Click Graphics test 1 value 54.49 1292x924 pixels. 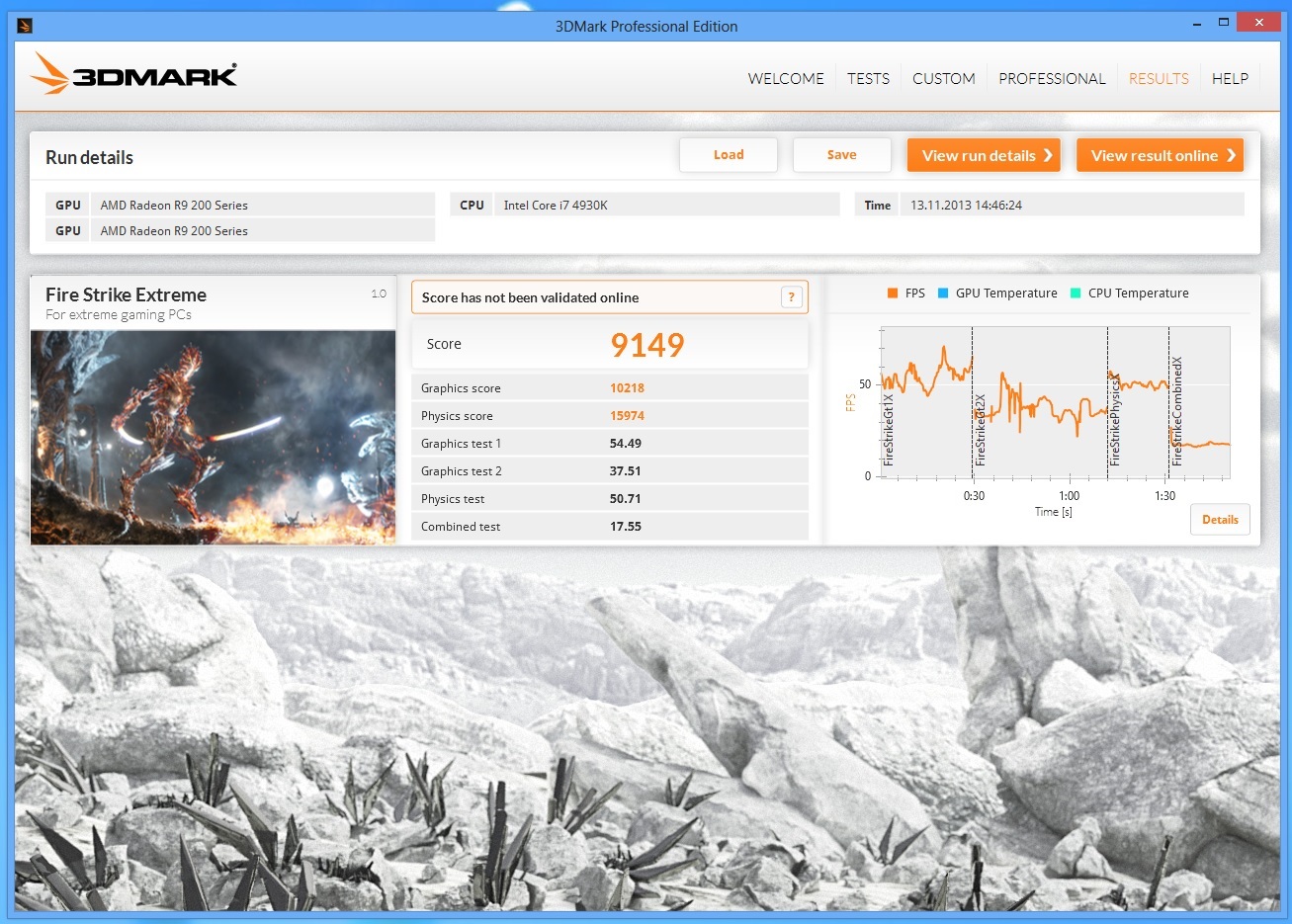[x=626, y=444]
